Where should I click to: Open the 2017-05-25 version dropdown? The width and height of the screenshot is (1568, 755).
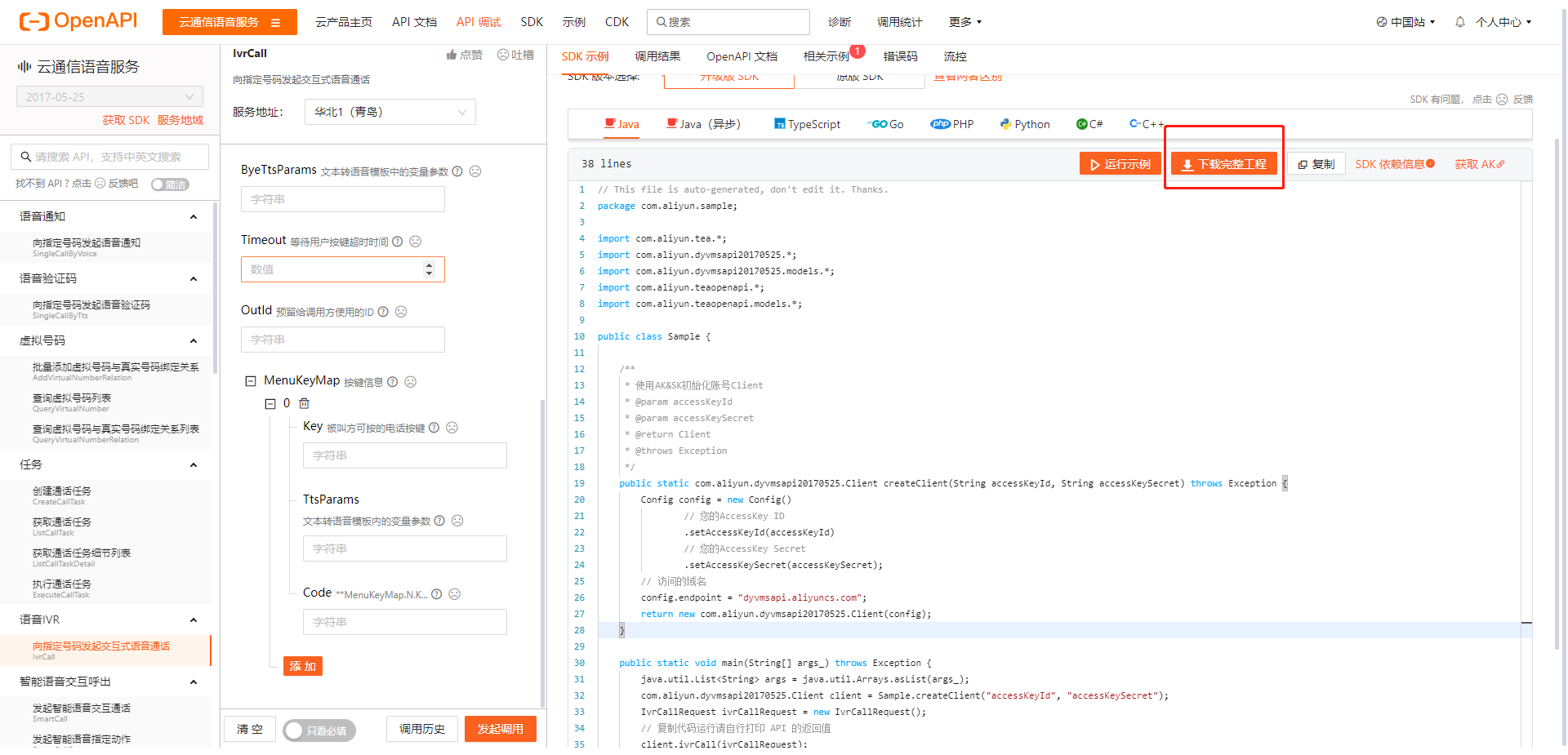point(109,95)
